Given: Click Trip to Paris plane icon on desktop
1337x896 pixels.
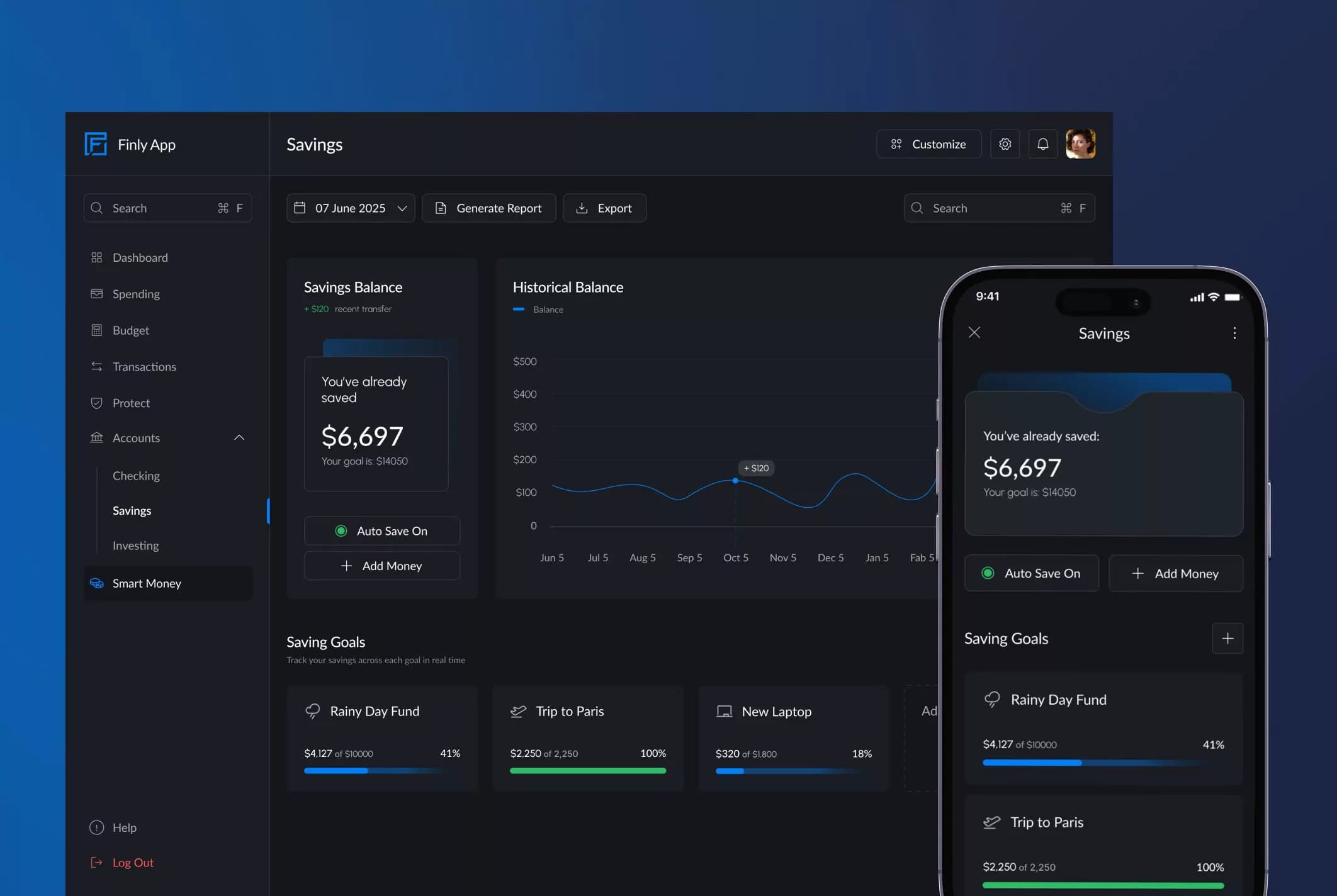Looking at the screenshot, I should coord(518,711).
